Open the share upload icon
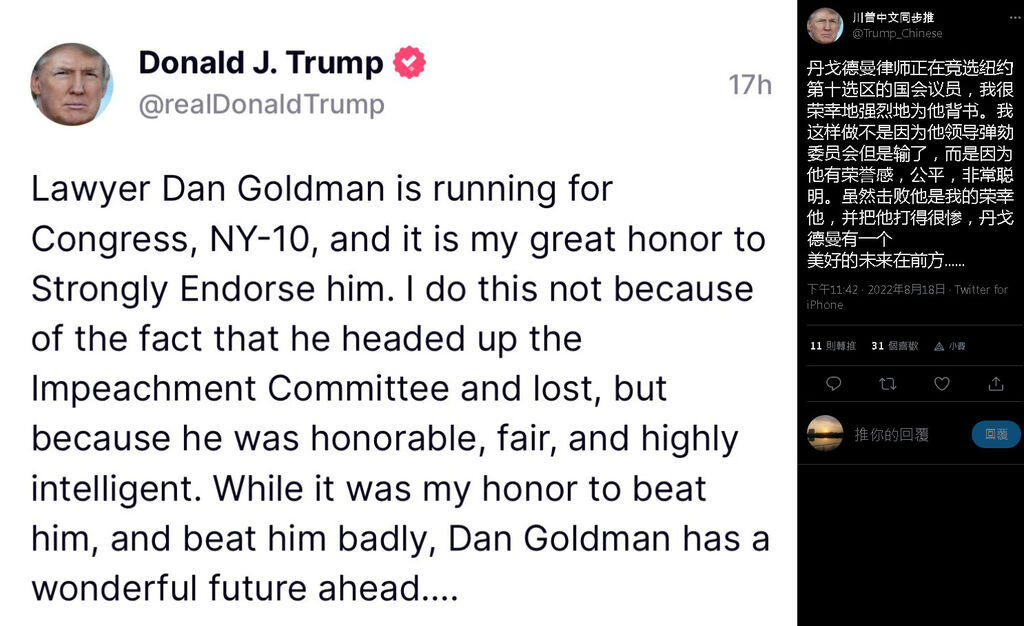This screenshot has width=1024, height=626. (x=996, y=383)
